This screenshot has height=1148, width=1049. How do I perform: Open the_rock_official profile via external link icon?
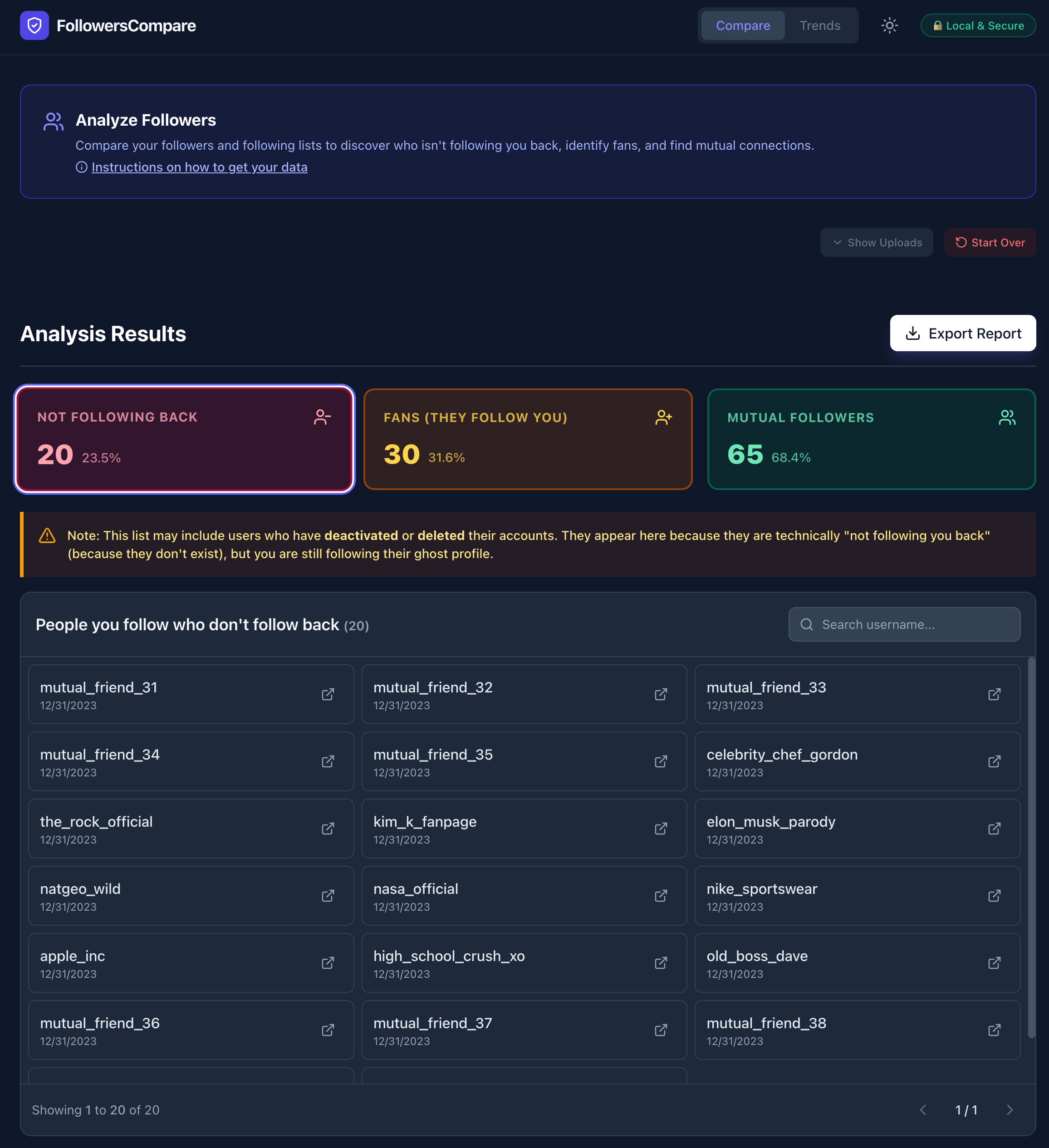[328, 829]
